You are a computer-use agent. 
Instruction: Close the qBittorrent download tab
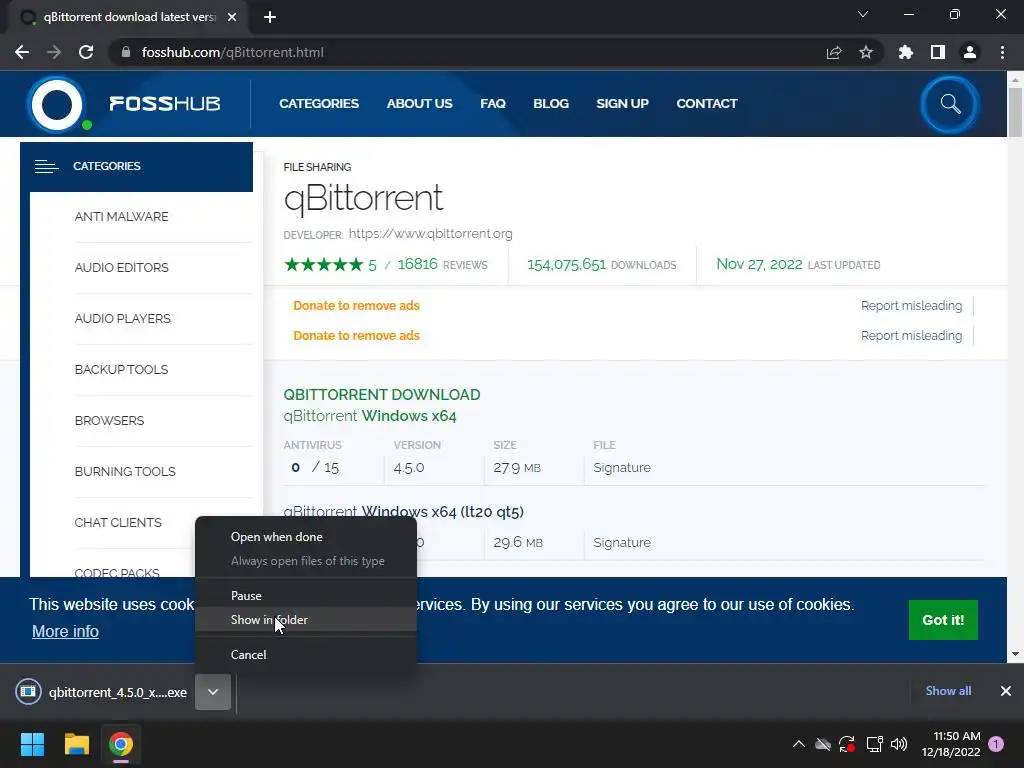[x=232, y=17]
